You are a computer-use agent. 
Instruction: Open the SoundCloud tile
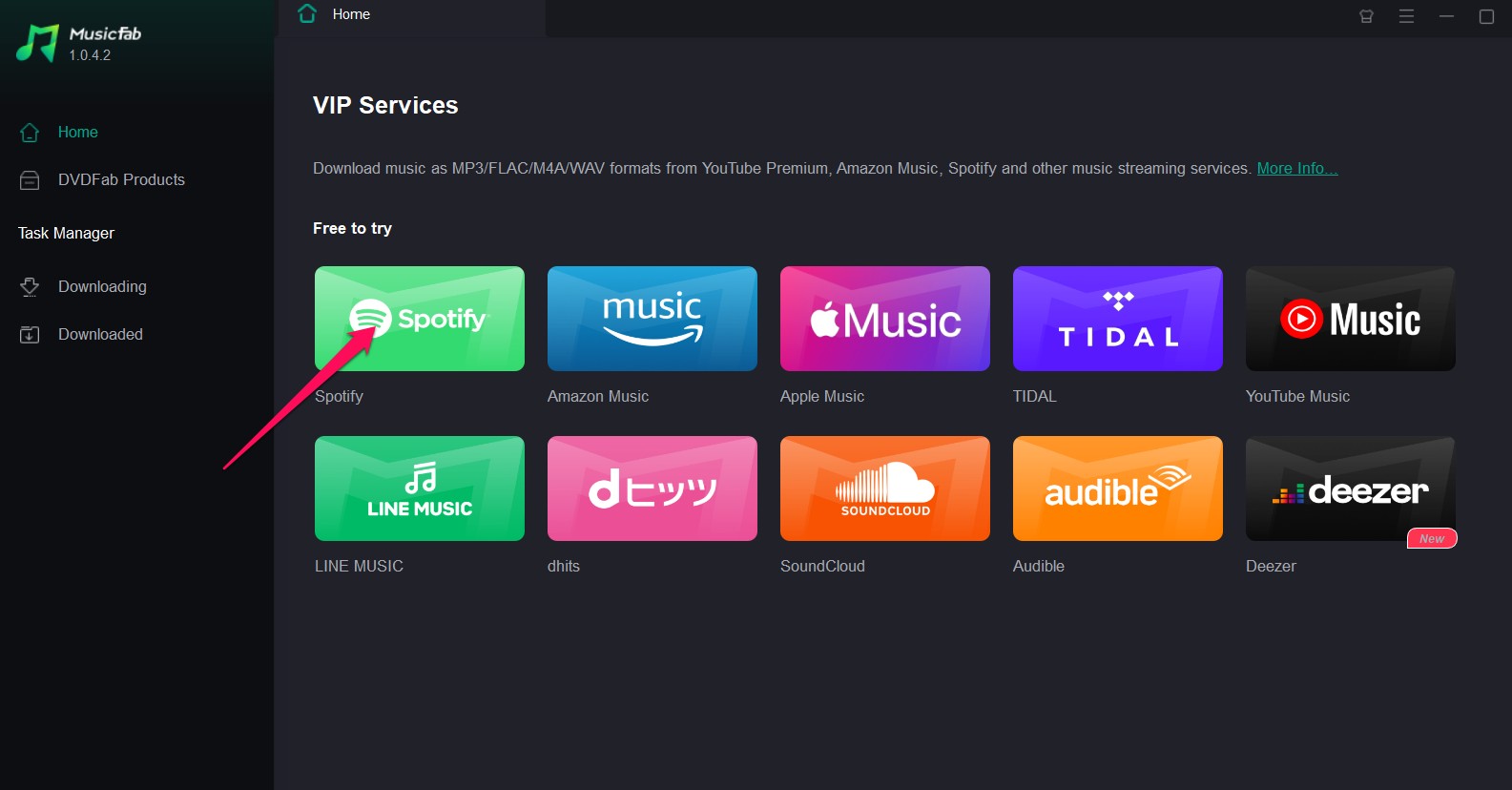(885, 489)
